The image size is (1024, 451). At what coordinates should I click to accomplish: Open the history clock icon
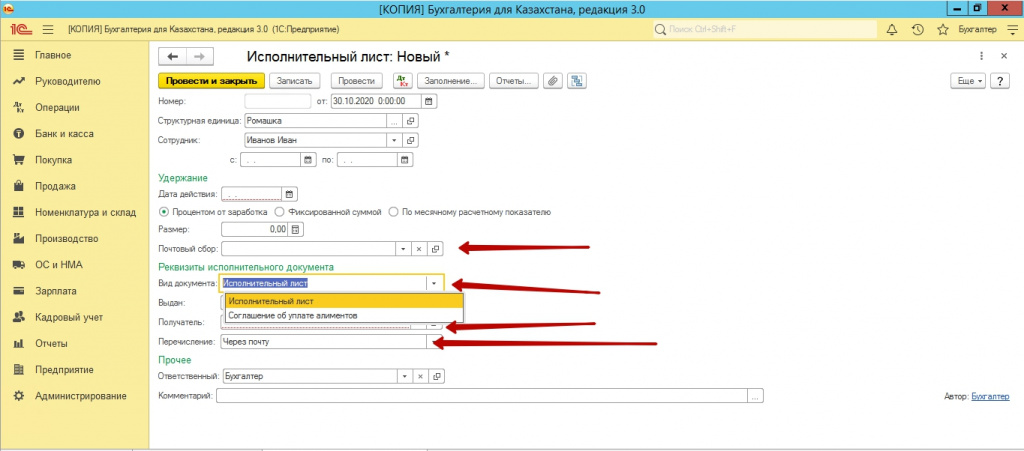(x=918, y=29)
